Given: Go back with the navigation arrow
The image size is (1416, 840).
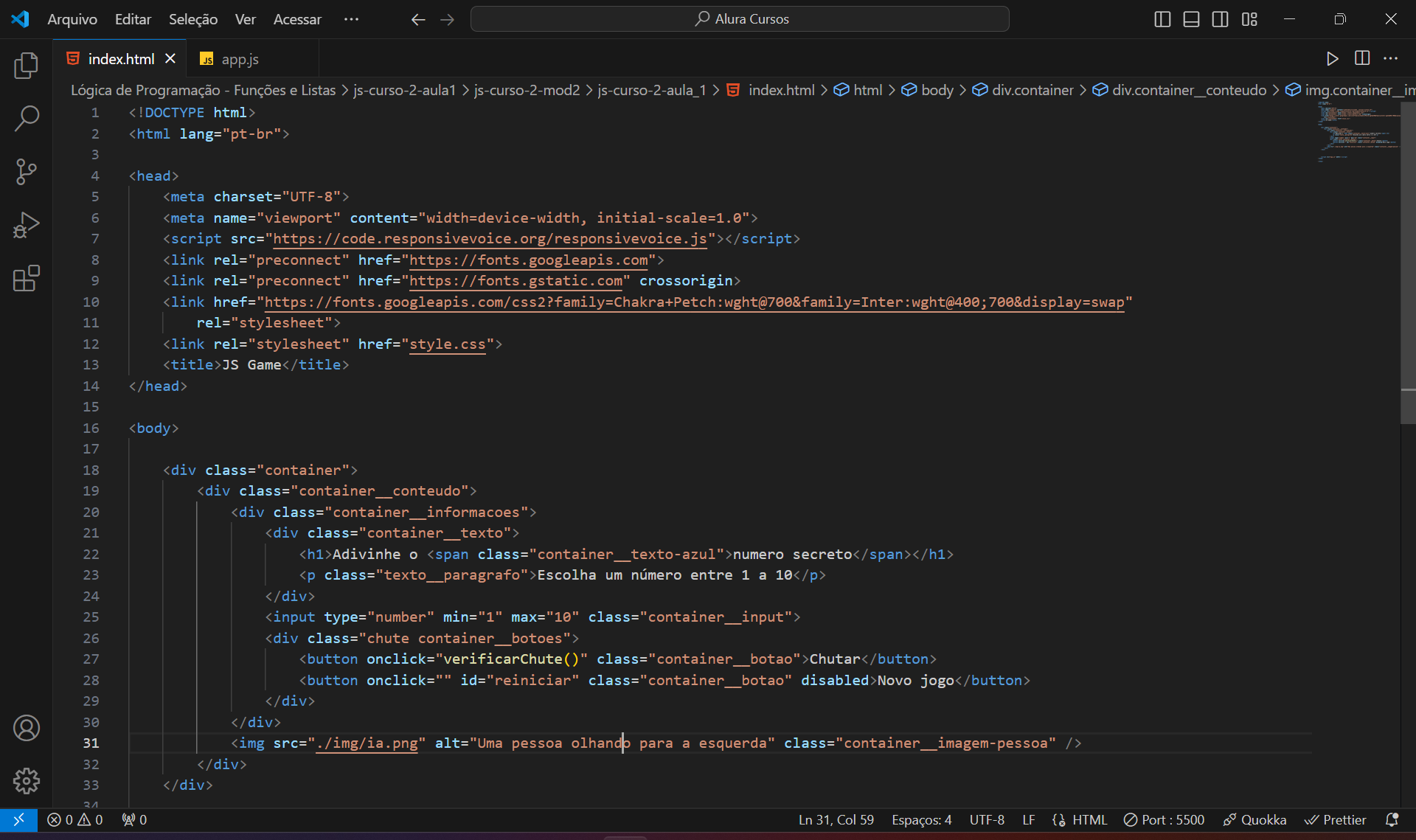Looking at the screenshot, I should (418, 20).
